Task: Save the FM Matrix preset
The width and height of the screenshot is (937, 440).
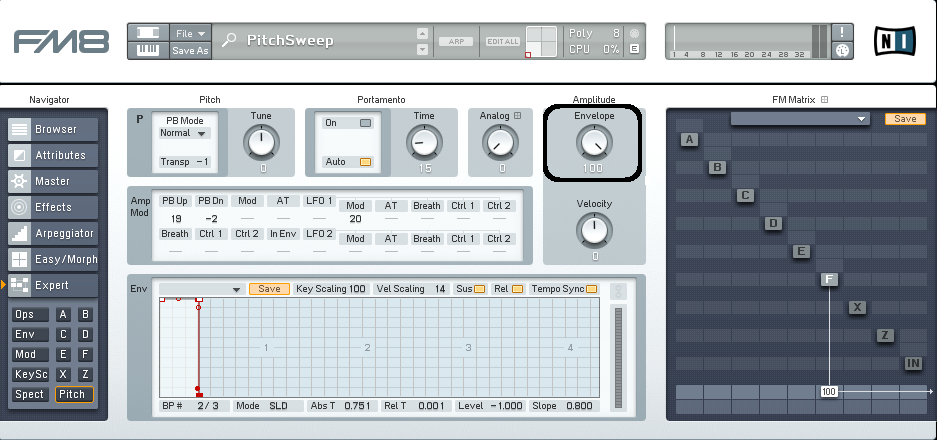Action: [905, 119]
